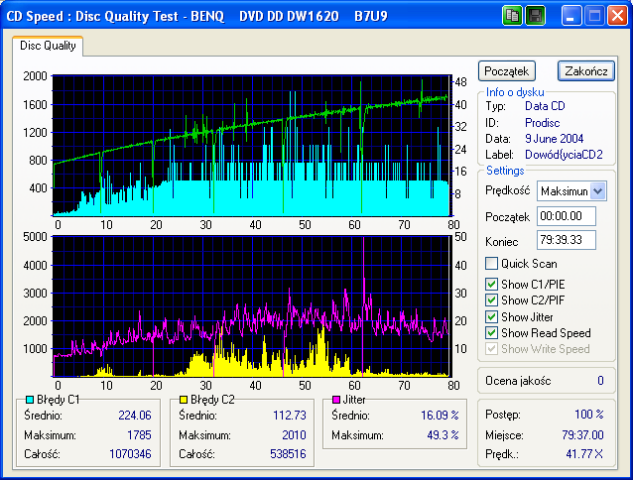Click progress value 100 %
This screenshot has height=480, width=633.
click(589, 414)
